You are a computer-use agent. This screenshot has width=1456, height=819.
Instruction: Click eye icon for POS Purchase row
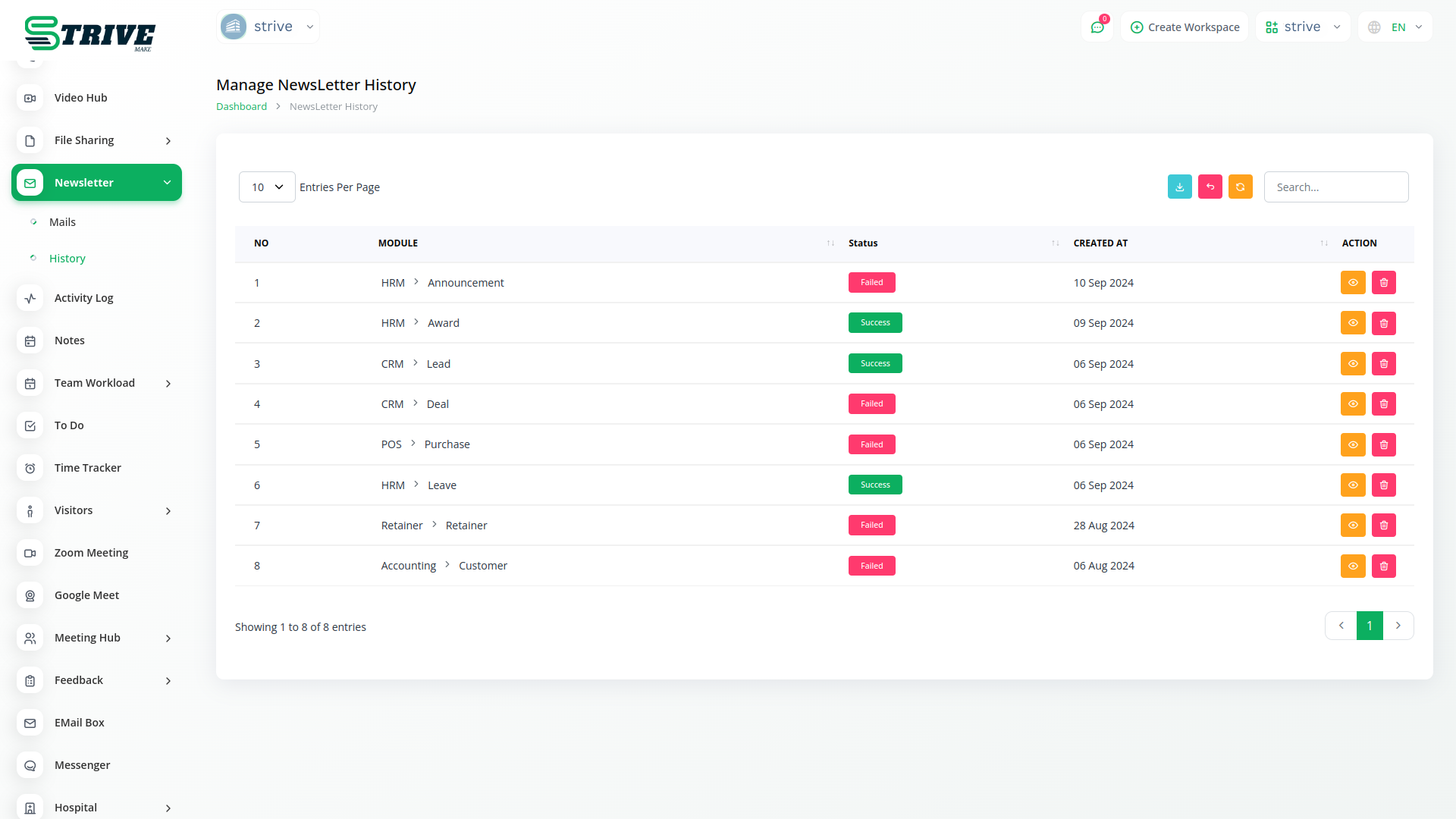pyautogui.click(x=1352, y=444)
